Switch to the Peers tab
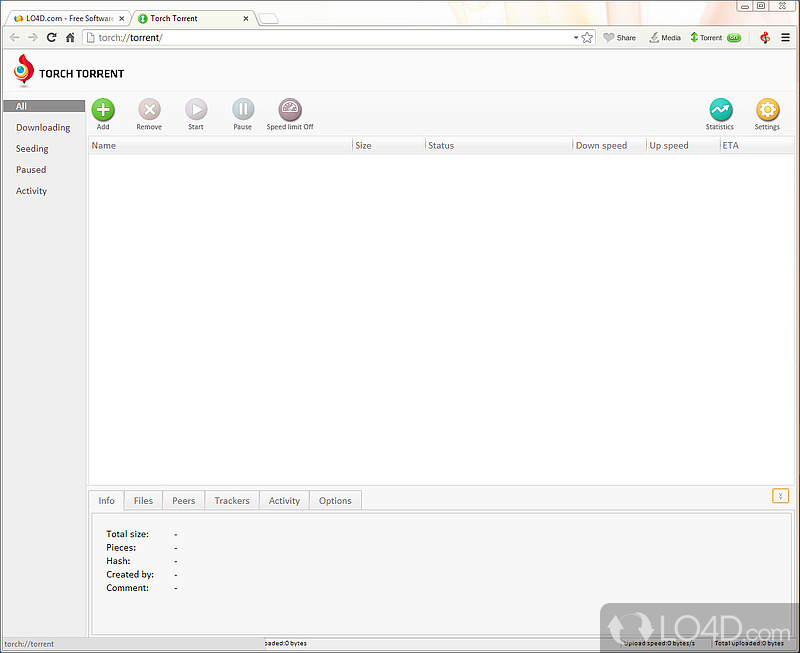The height and width of the screenshot is (653, 800). [x=184, y=500]
